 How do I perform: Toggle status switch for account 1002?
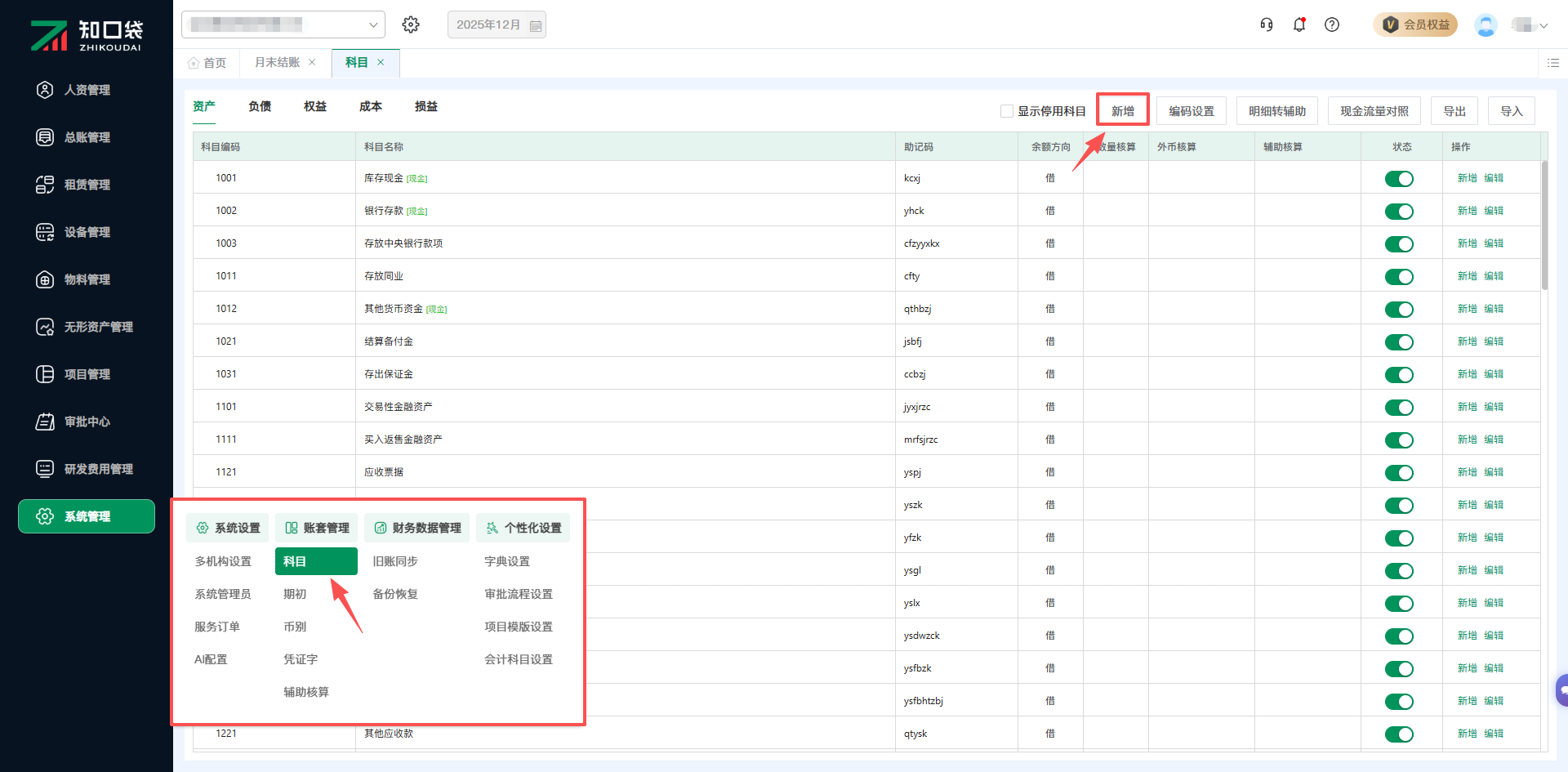pos(1399,212)
